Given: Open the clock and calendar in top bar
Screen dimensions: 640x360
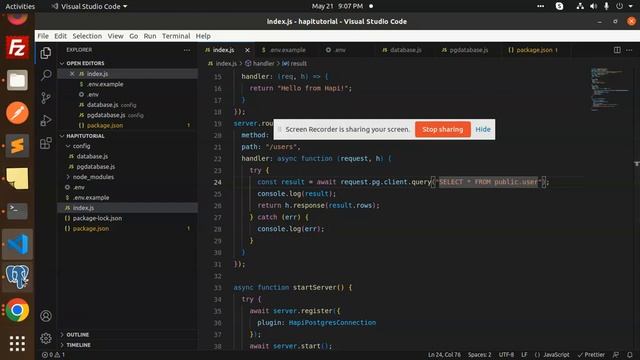Looking at the screenshot, I should pos(337,6).
